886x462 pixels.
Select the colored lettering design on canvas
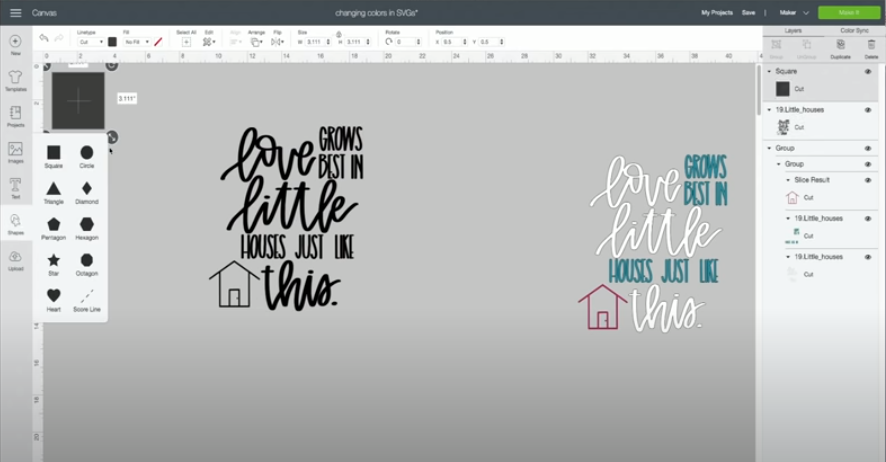coord(654,243)
